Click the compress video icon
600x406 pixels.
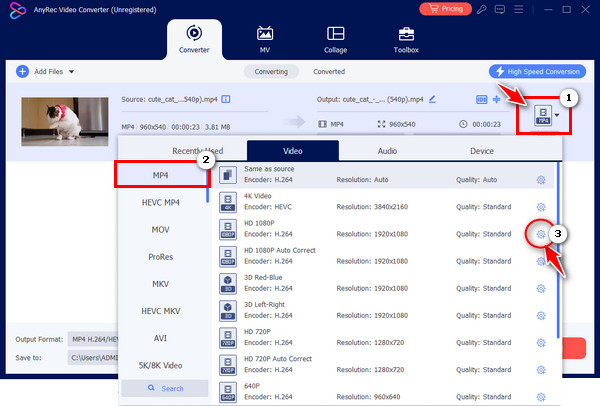click(x=496, y=99)
